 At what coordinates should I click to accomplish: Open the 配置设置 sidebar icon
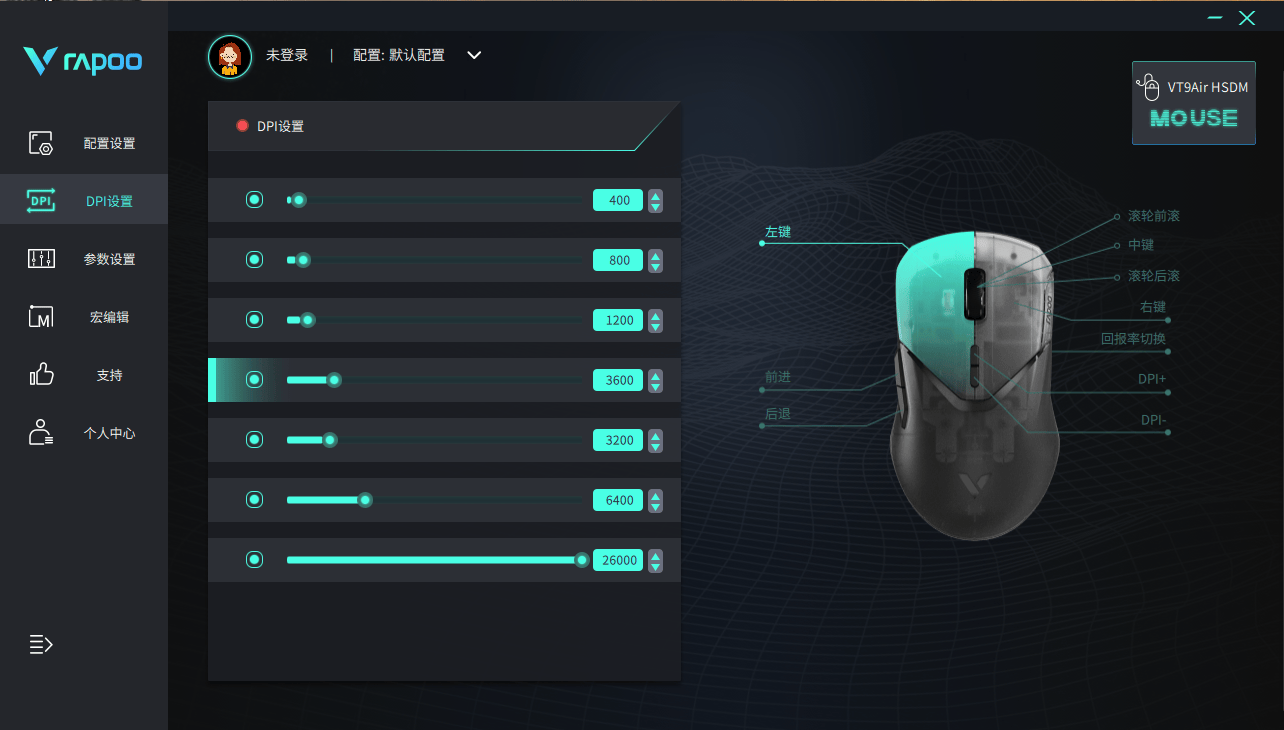pos(41,143)
